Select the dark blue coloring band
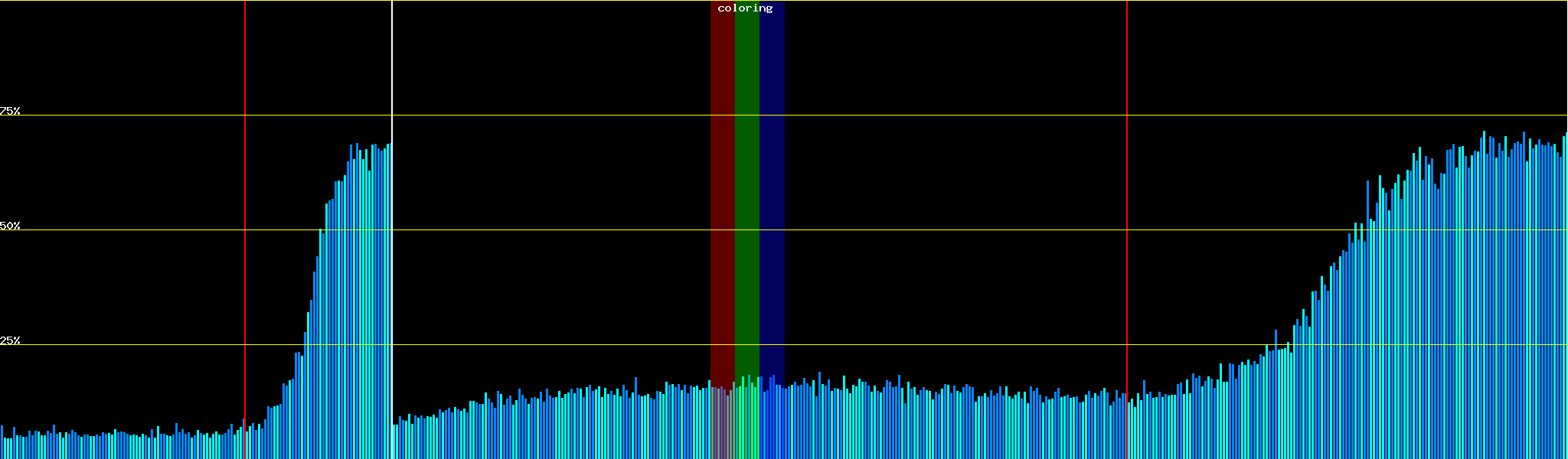1568x459 pixels. (x=772, y=191)
